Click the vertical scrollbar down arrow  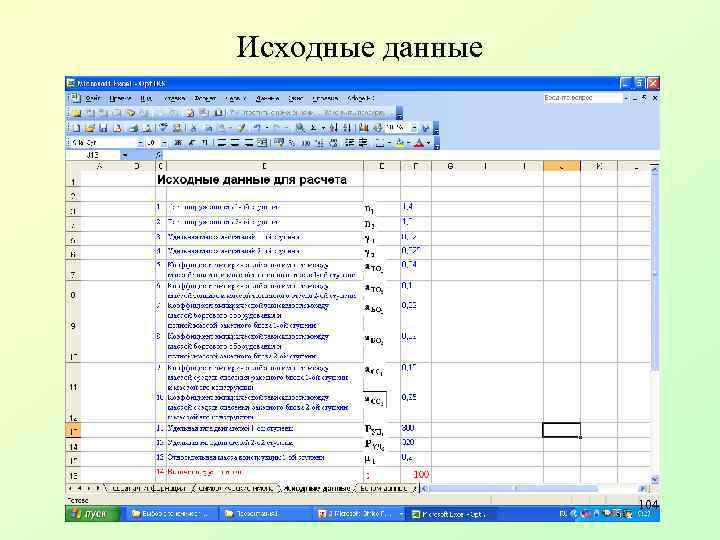point(654,480)
